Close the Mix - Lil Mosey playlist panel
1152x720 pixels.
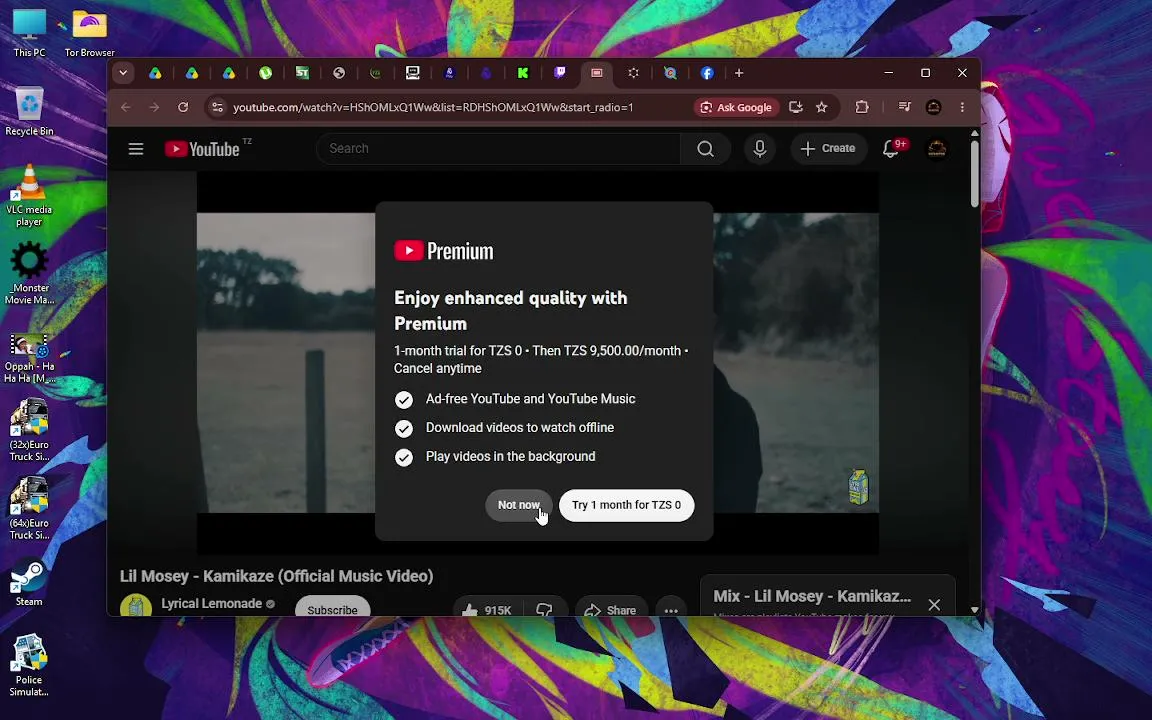click(x=934, y=605)
